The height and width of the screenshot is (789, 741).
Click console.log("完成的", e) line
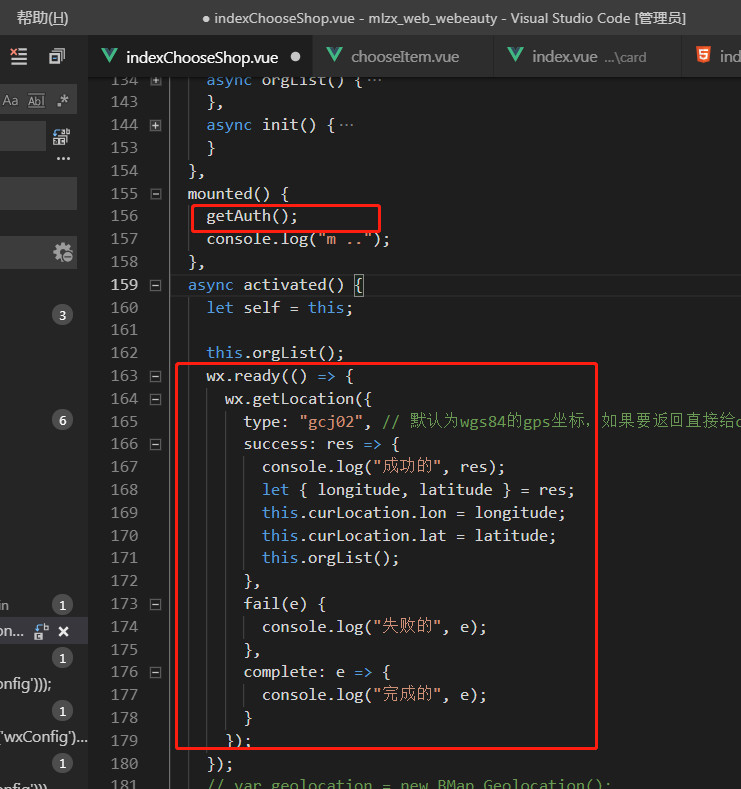[x=374, y=695]
